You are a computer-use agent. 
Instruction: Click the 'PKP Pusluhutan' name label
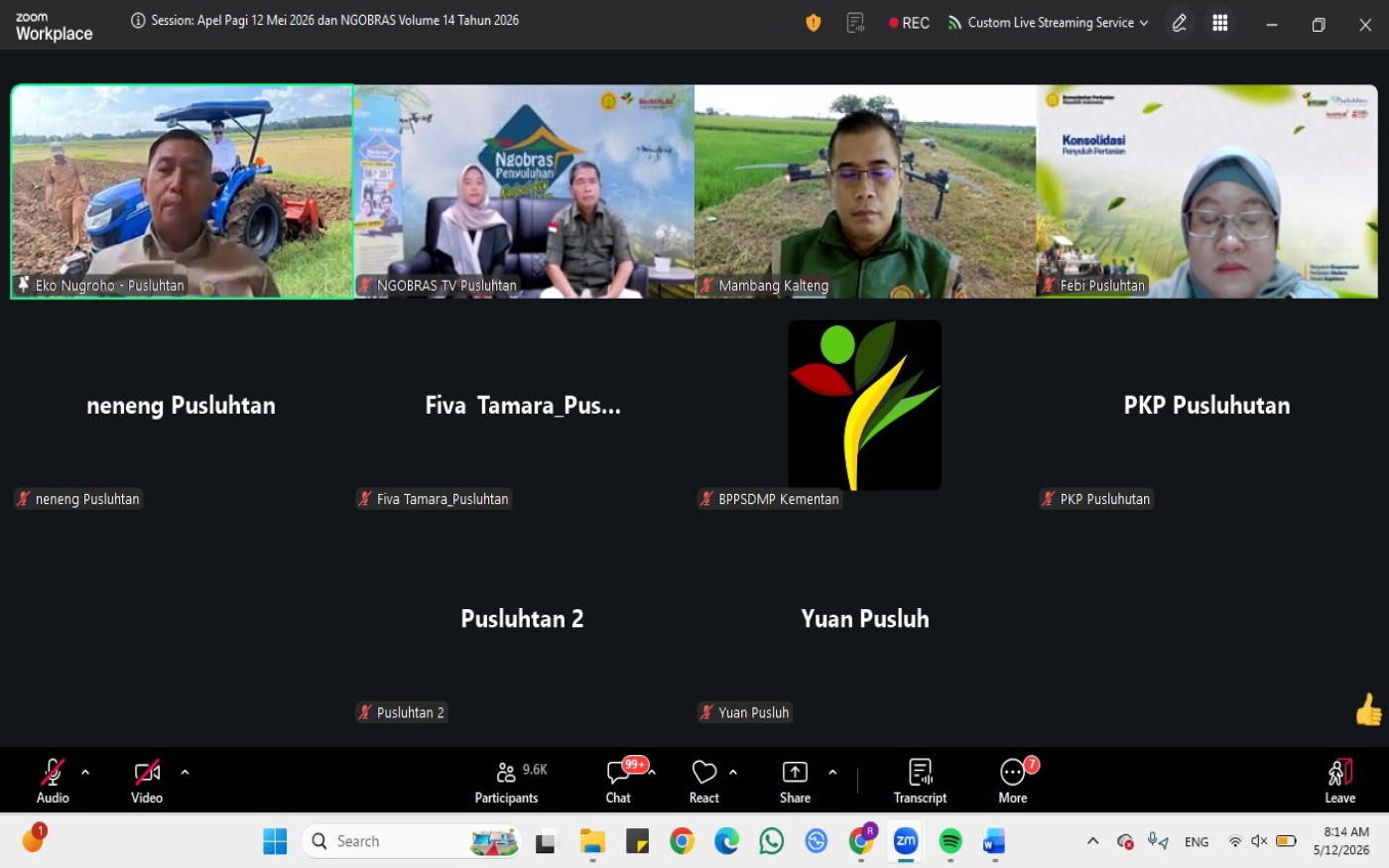pyautogui.click(x=1105, y=499)
